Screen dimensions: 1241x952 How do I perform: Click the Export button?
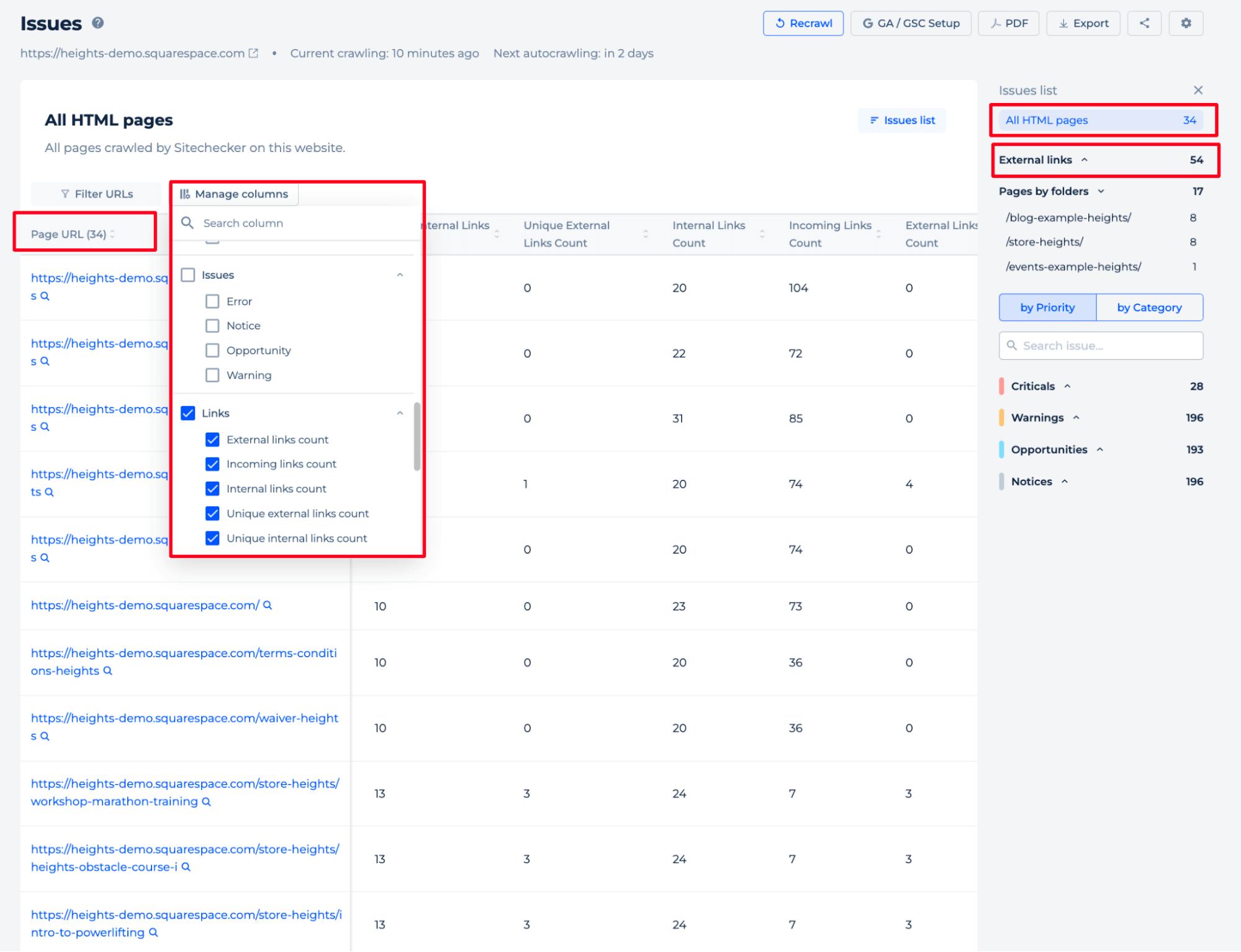coord(1083,24)
